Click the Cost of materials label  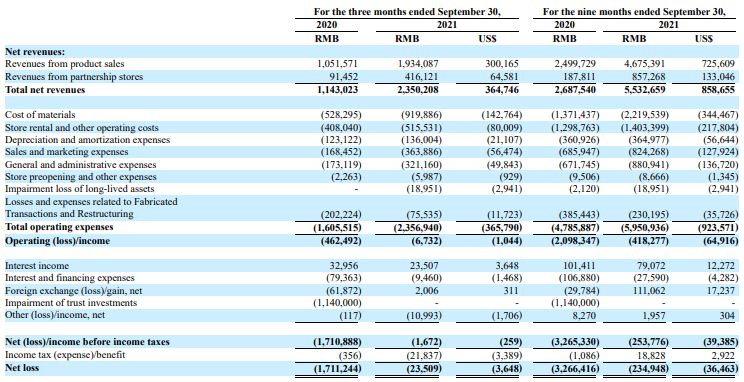[x=40, y=115]
